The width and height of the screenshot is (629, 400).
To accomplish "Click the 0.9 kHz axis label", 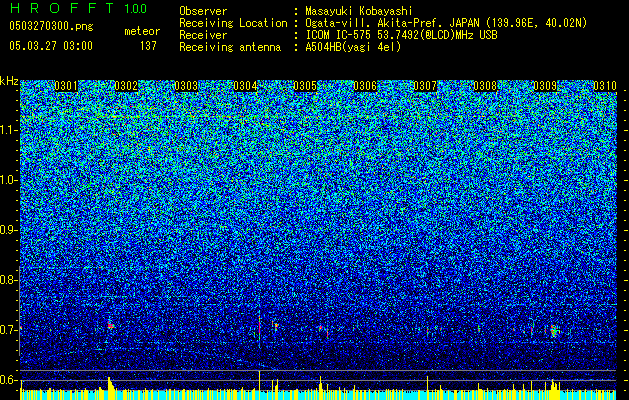I will 9,230.
